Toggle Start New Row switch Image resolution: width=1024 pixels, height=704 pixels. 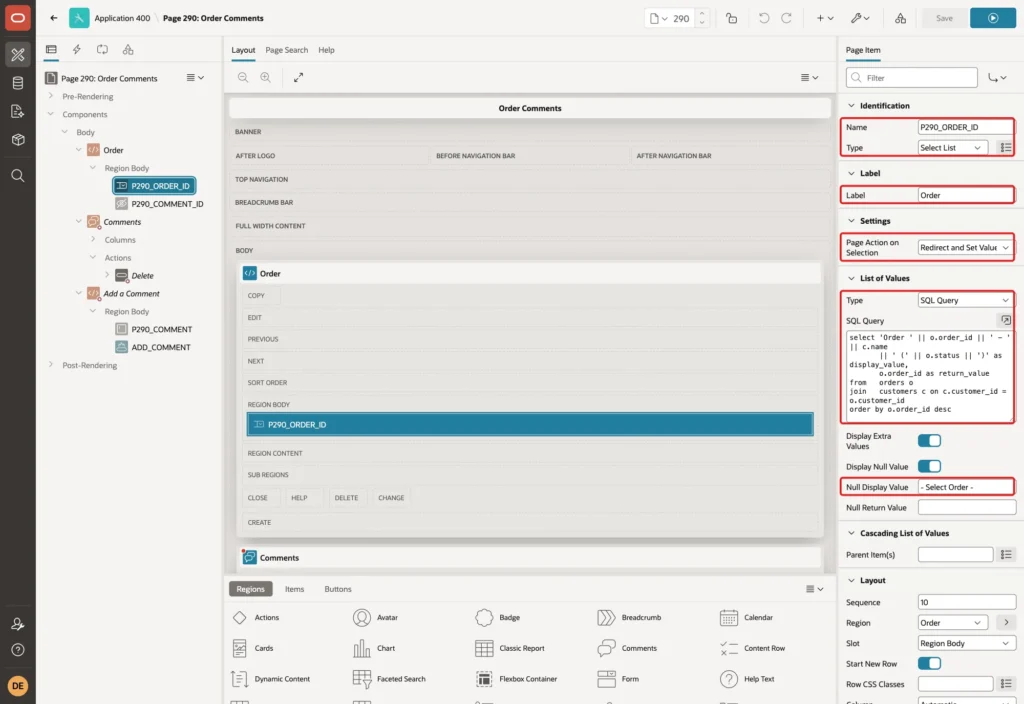(929, 664)
